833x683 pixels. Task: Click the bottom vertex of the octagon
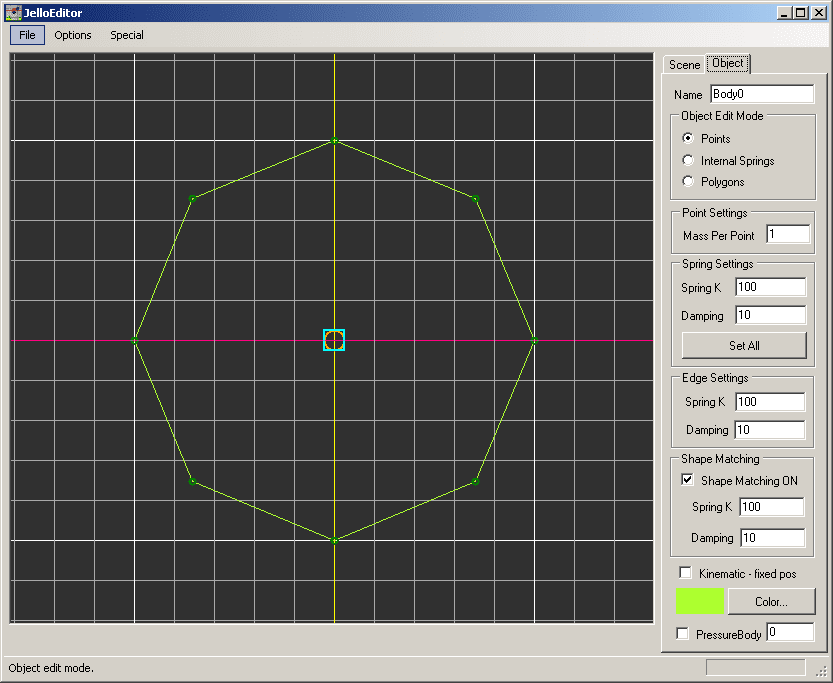334,540
